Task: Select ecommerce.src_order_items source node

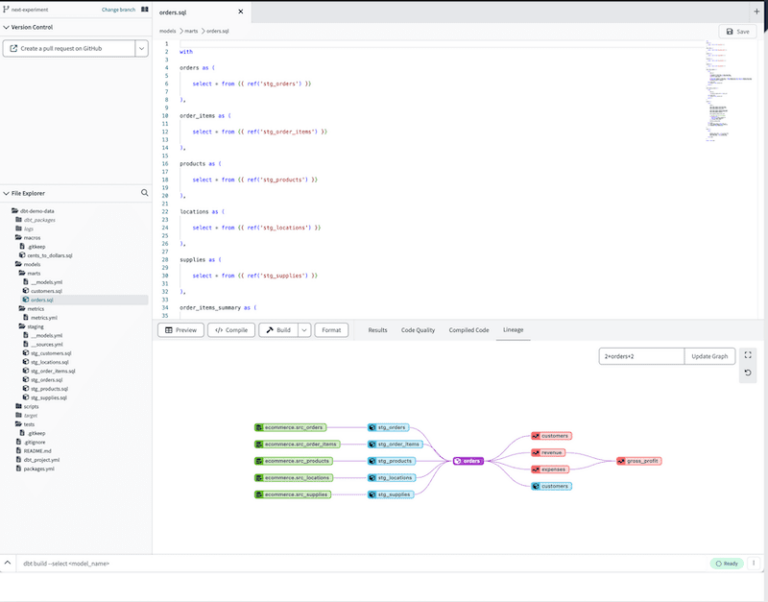Action: [297, 444]
